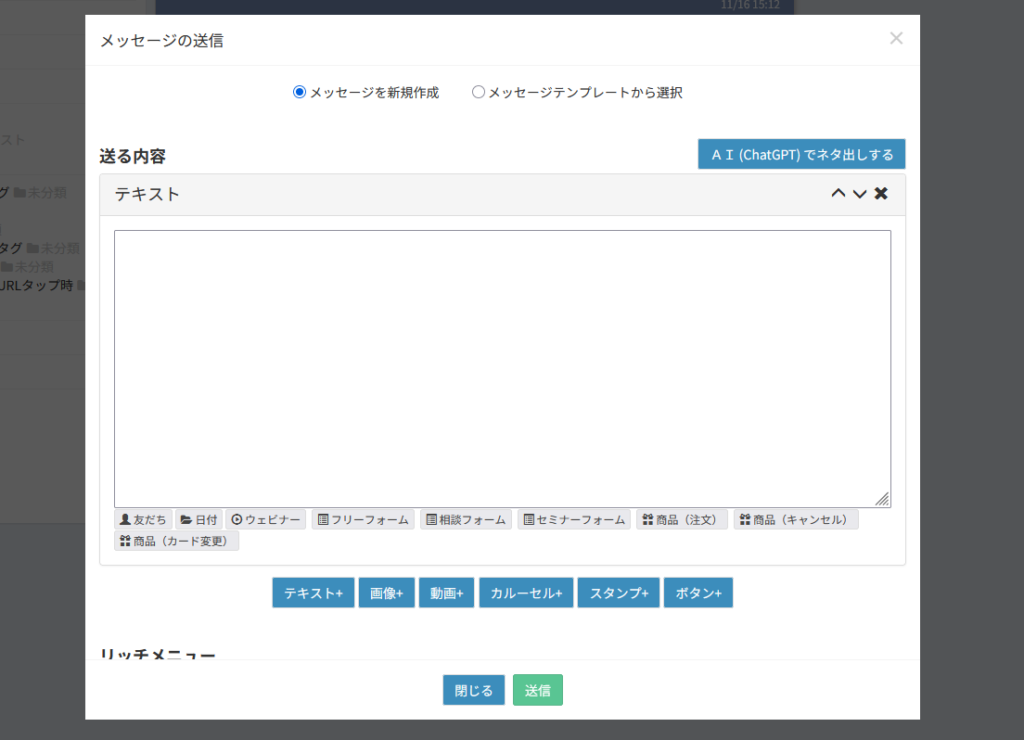Insert the フリーフォーム tag
1024x740 pixels.
(x=362, y=520)
